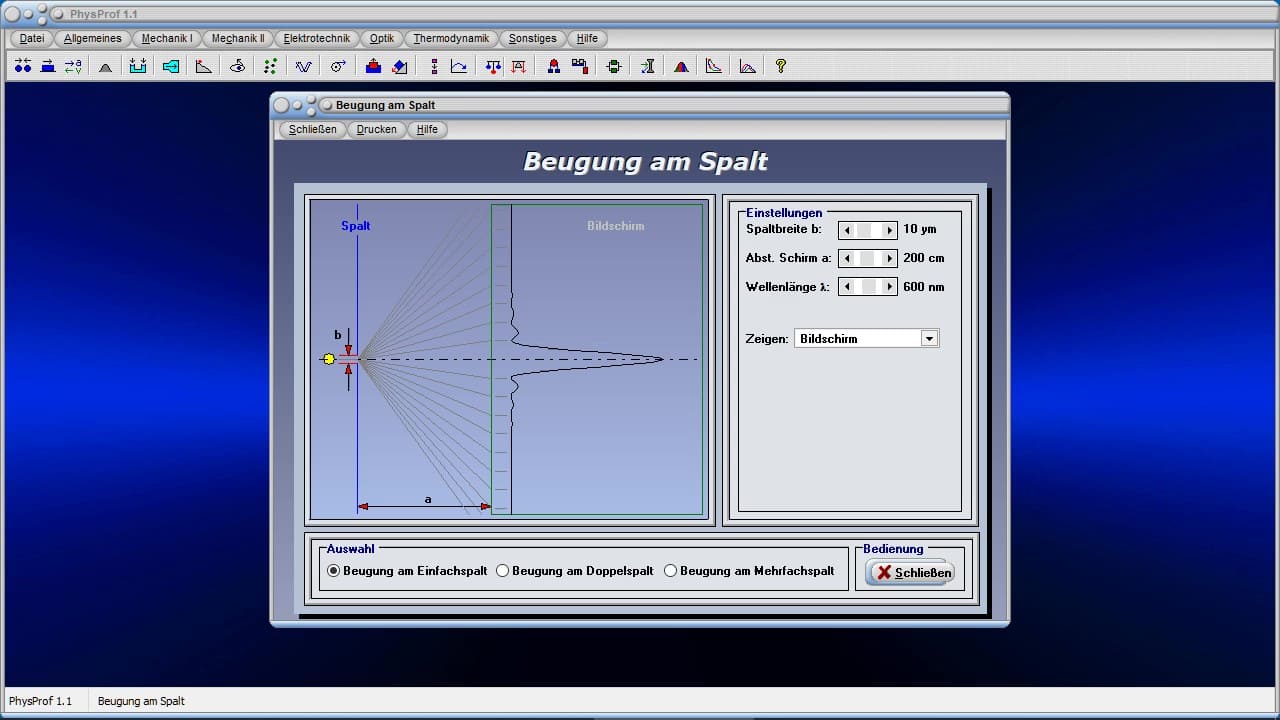Click Drucken in Beugung am Spalt window

(x=376, y=129)
